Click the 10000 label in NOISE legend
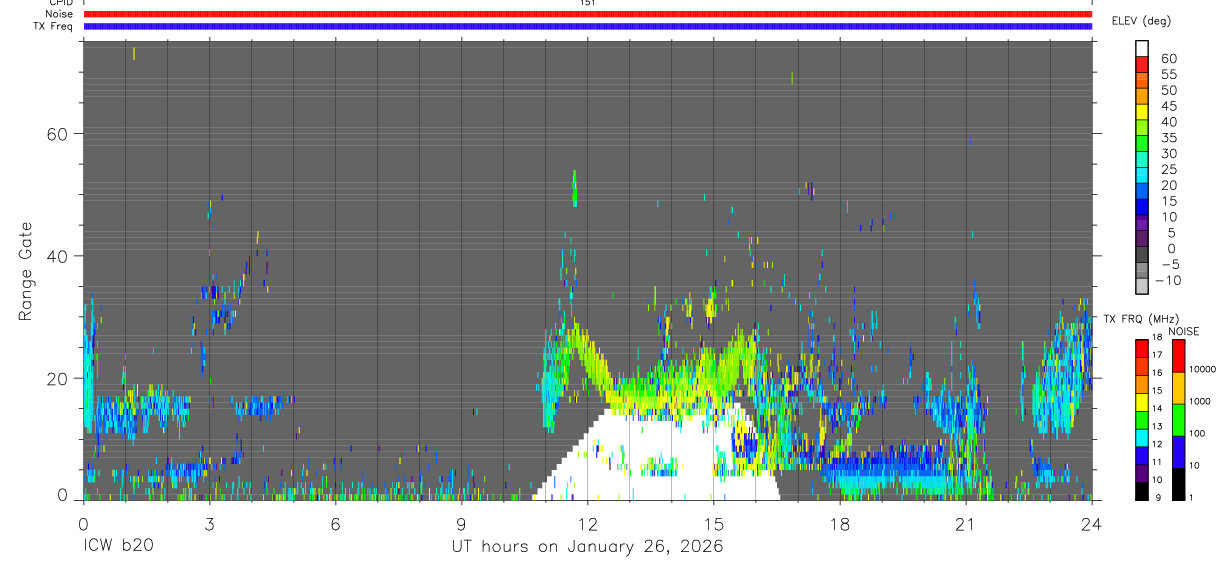 [1204, 370]
